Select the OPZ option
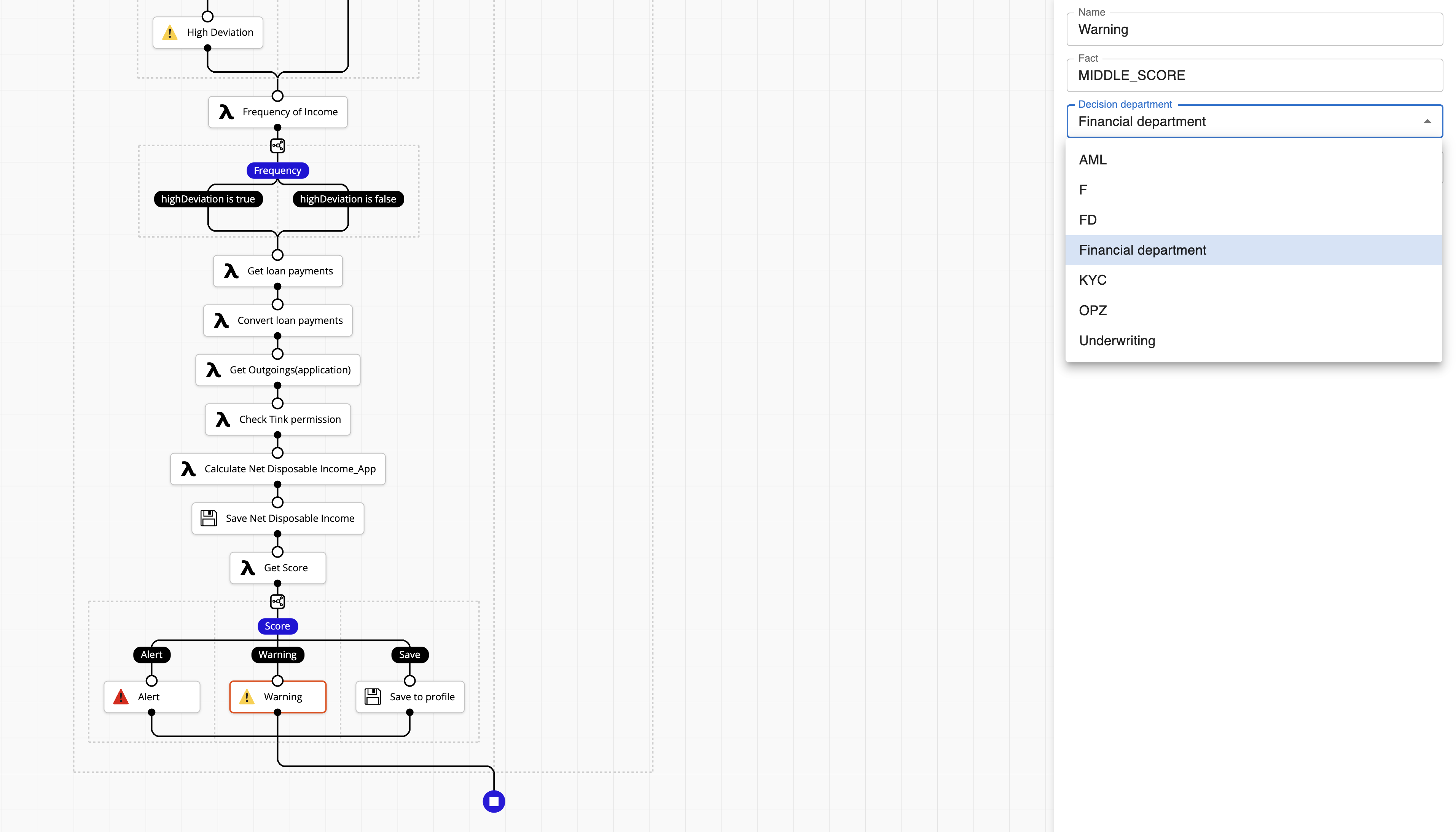The width and height of the screenshot is (1456, 832). pos(1092,310)
